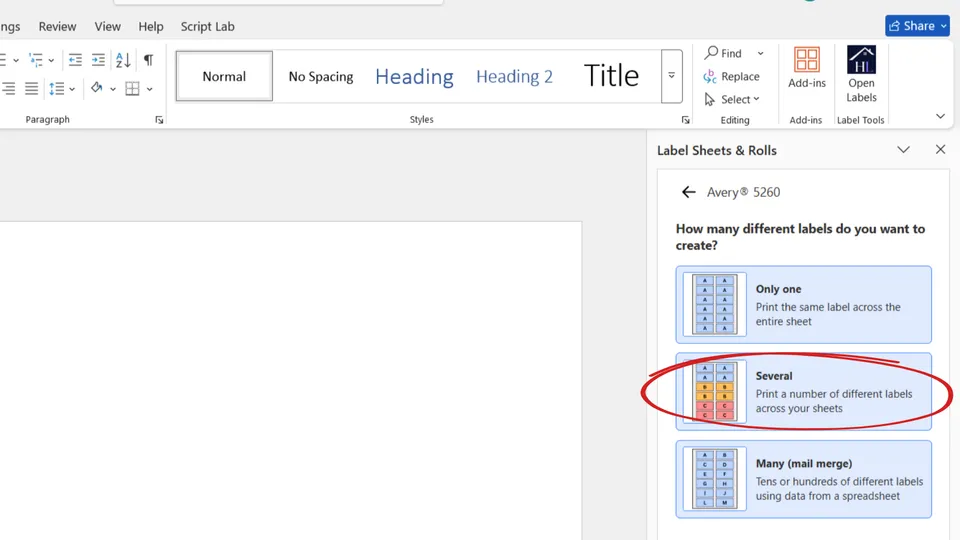Go back from Avery 5260
Viewport: 960px width, 540px height.
coord(689,192)
